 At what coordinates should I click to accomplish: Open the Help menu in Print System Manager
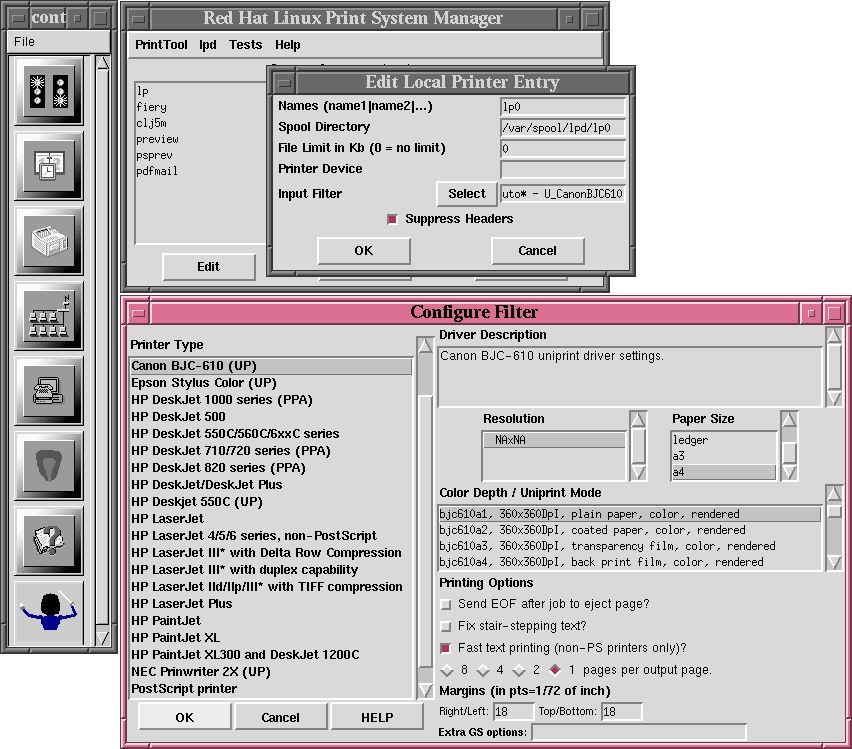287,45
